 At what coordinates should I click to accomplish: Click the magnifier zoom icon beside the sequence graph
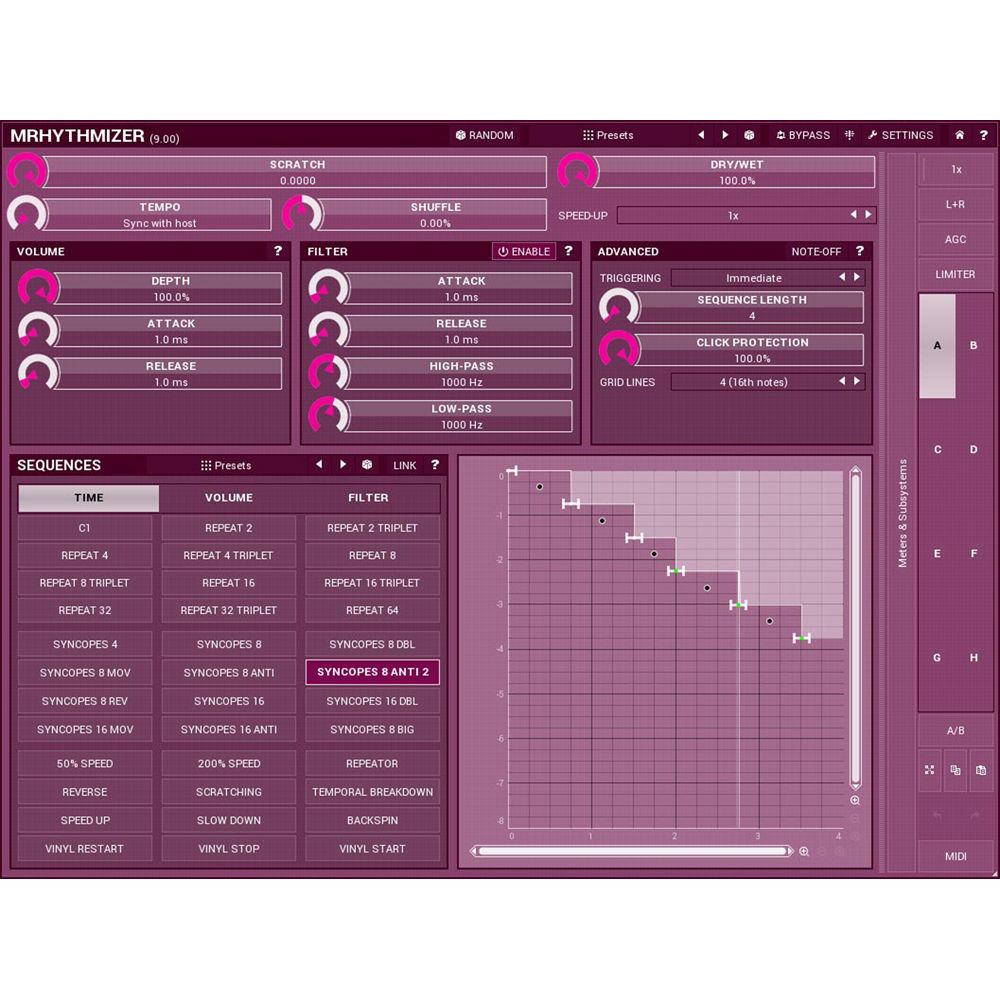(855, 800)
